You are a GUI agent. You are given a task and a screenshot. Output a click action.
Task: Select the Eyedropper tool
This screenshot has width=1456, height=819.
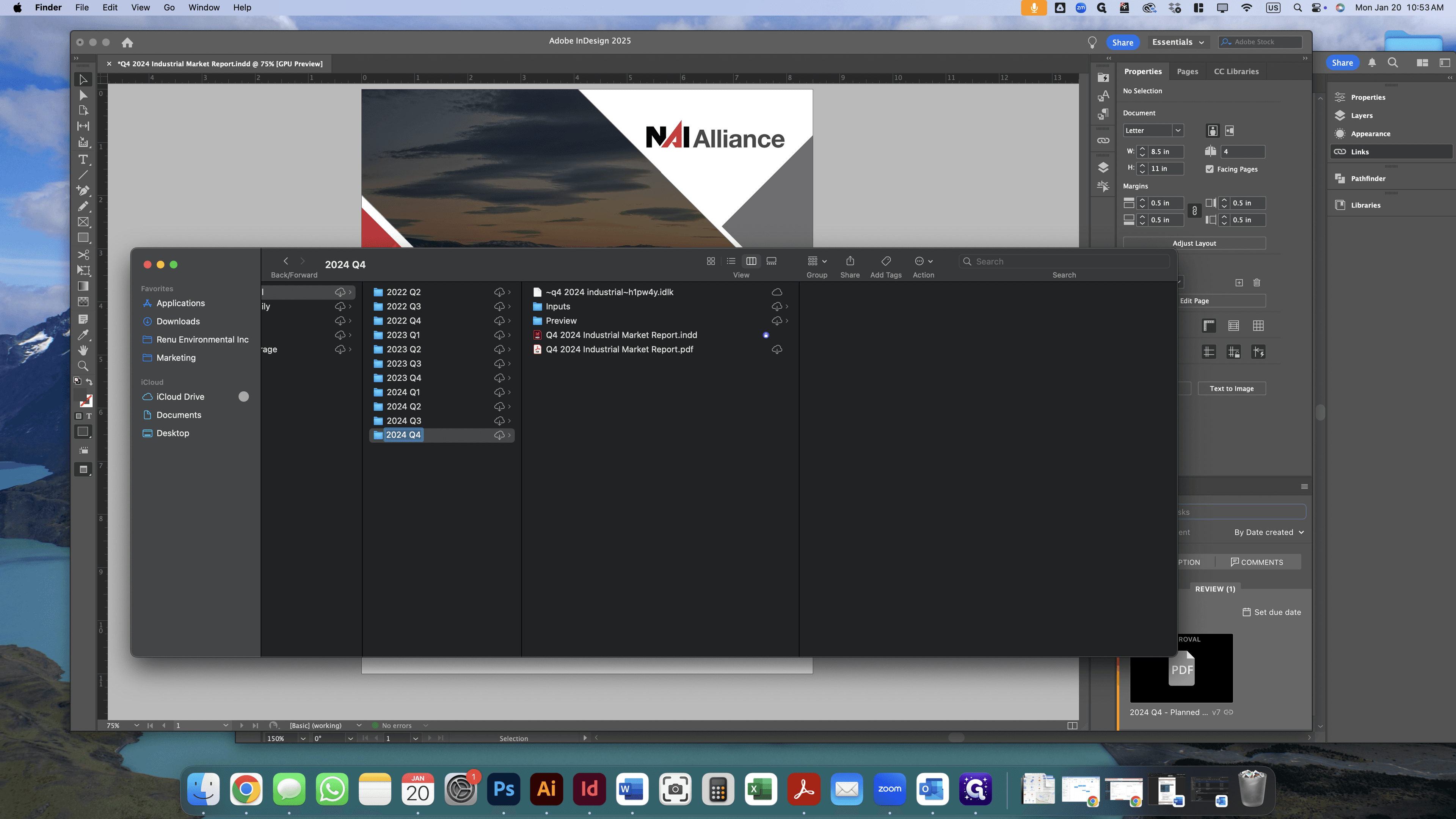83,334
